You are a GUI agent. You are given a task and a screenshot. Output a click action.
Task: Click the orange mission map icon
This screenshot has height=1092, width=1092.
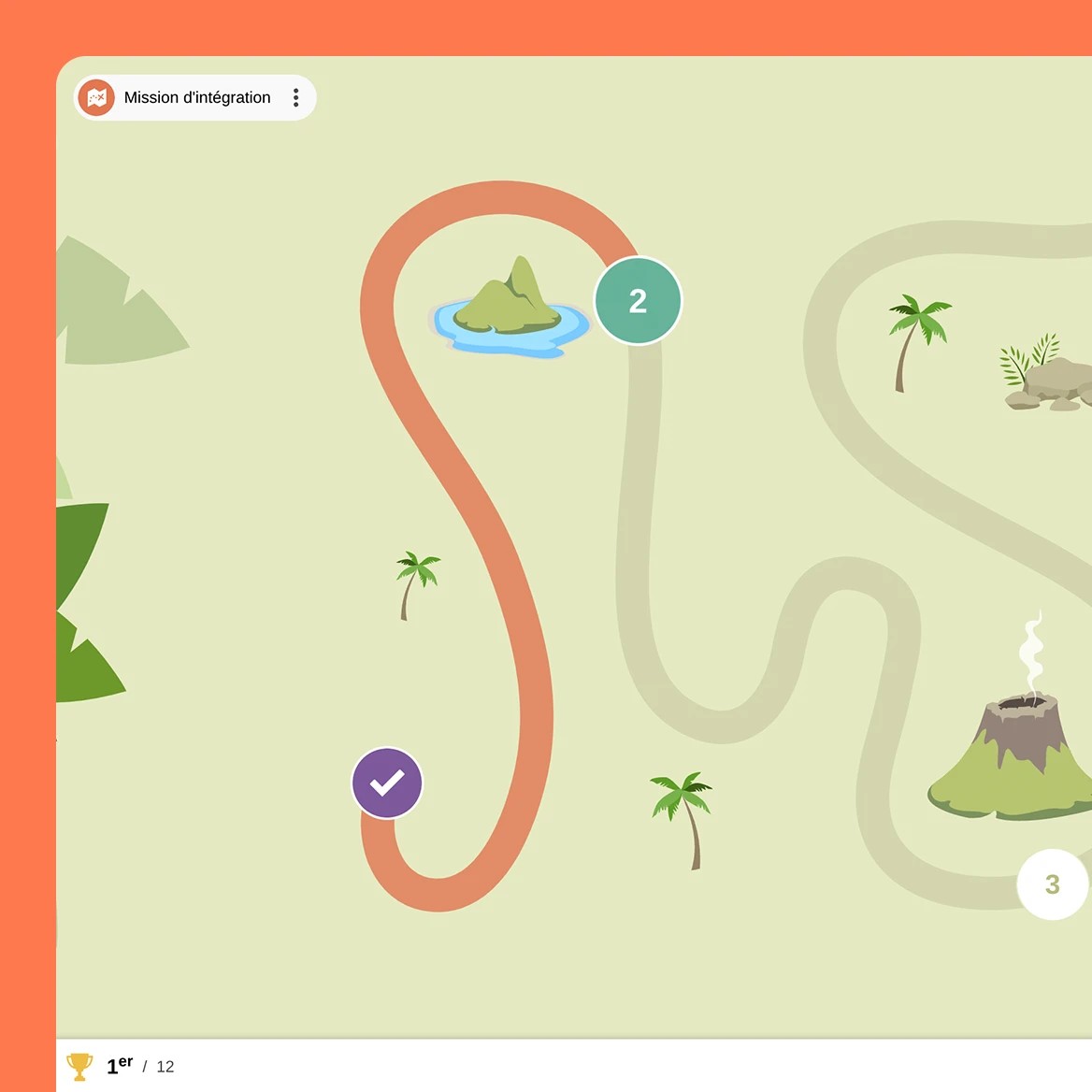pyautogui.click(x=96, y=98)
